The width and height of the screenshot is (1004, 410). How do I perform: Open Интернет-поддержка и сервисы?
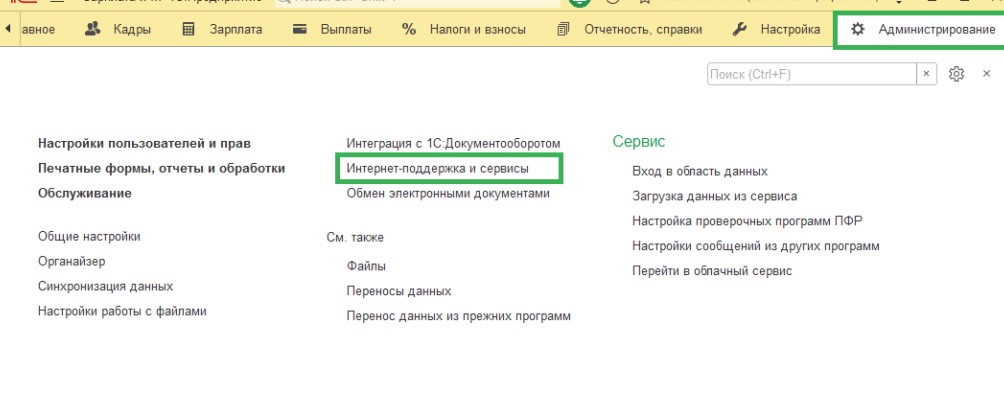(437, 169)
